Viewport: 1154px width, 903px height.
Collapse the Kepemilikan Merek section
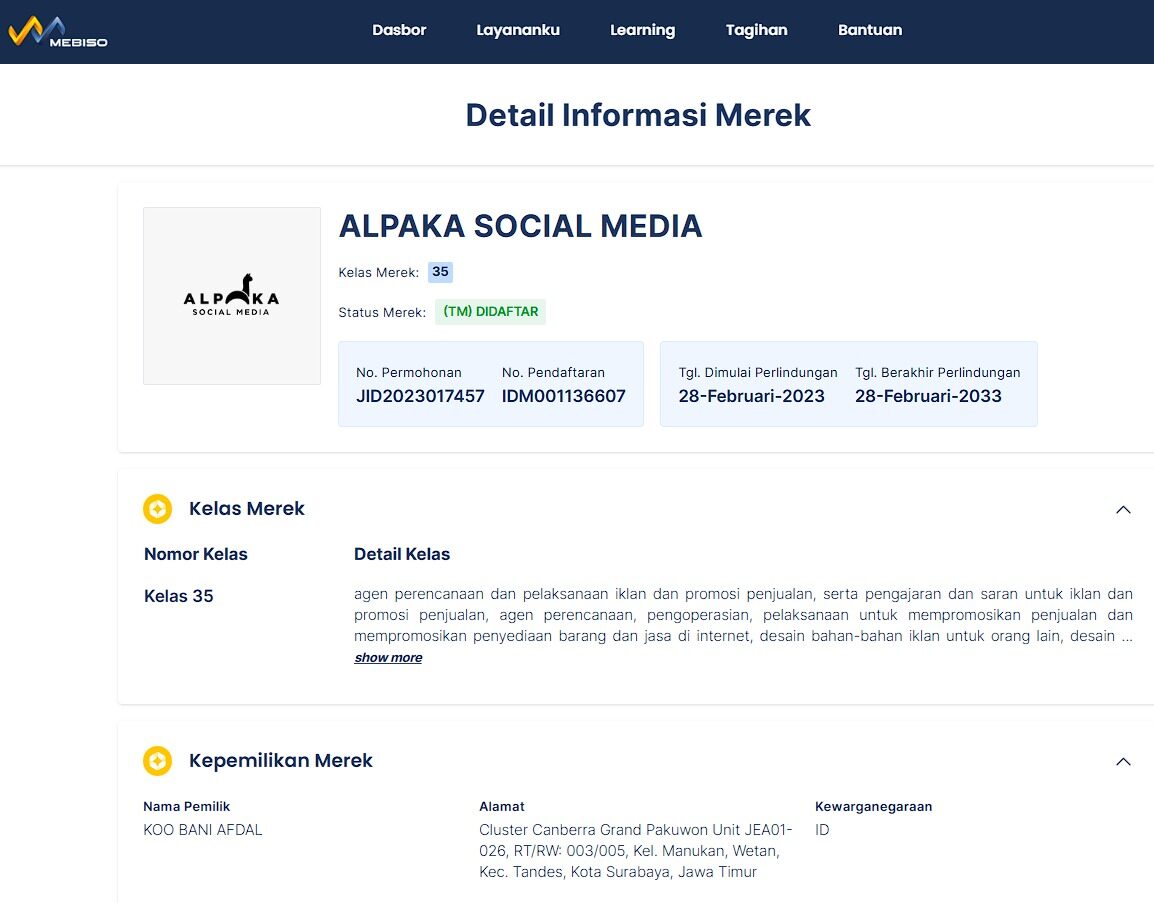(1123, 762)
